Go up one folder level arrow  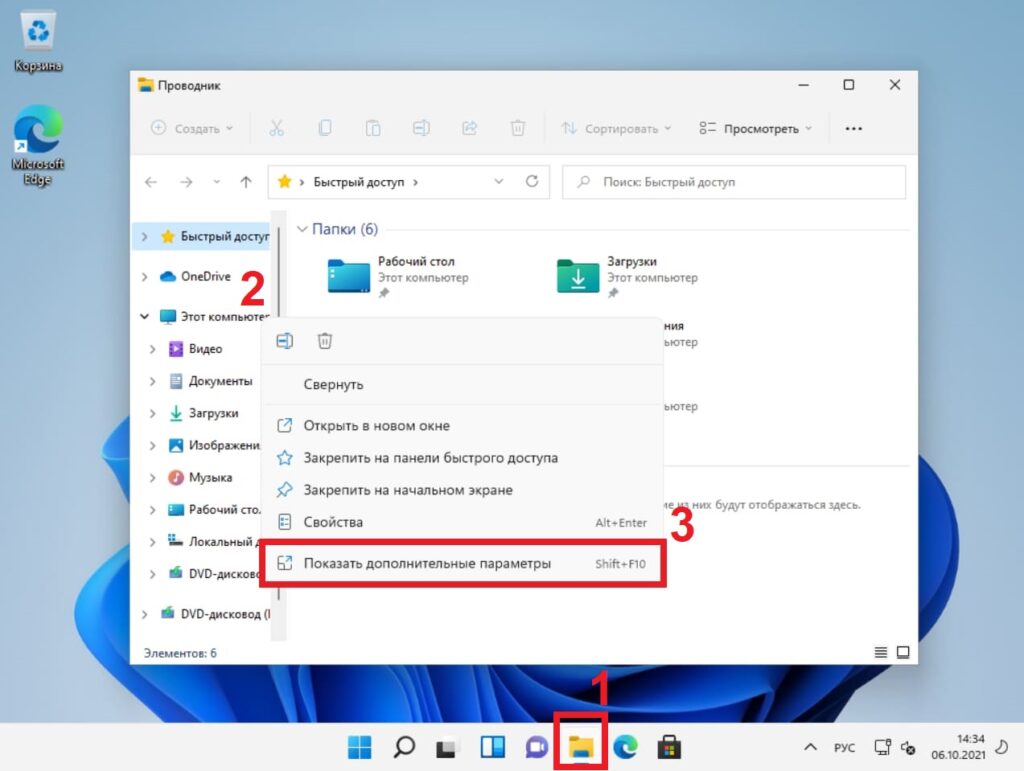tap(246, 182)
